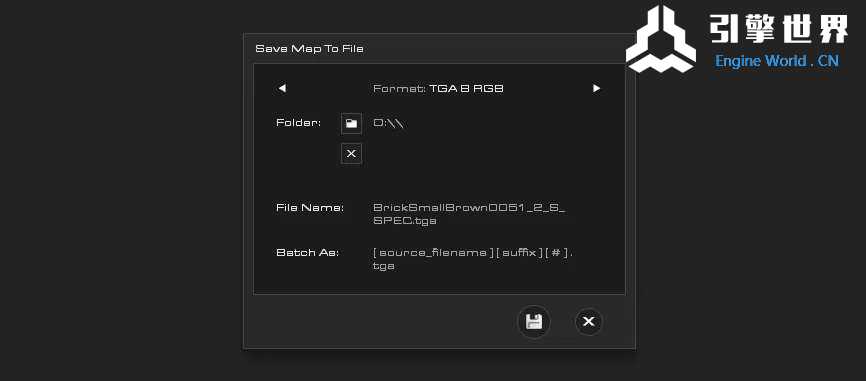Switch to the previous format with left arrow
The image size is (866, 381).
click(282, 88)
